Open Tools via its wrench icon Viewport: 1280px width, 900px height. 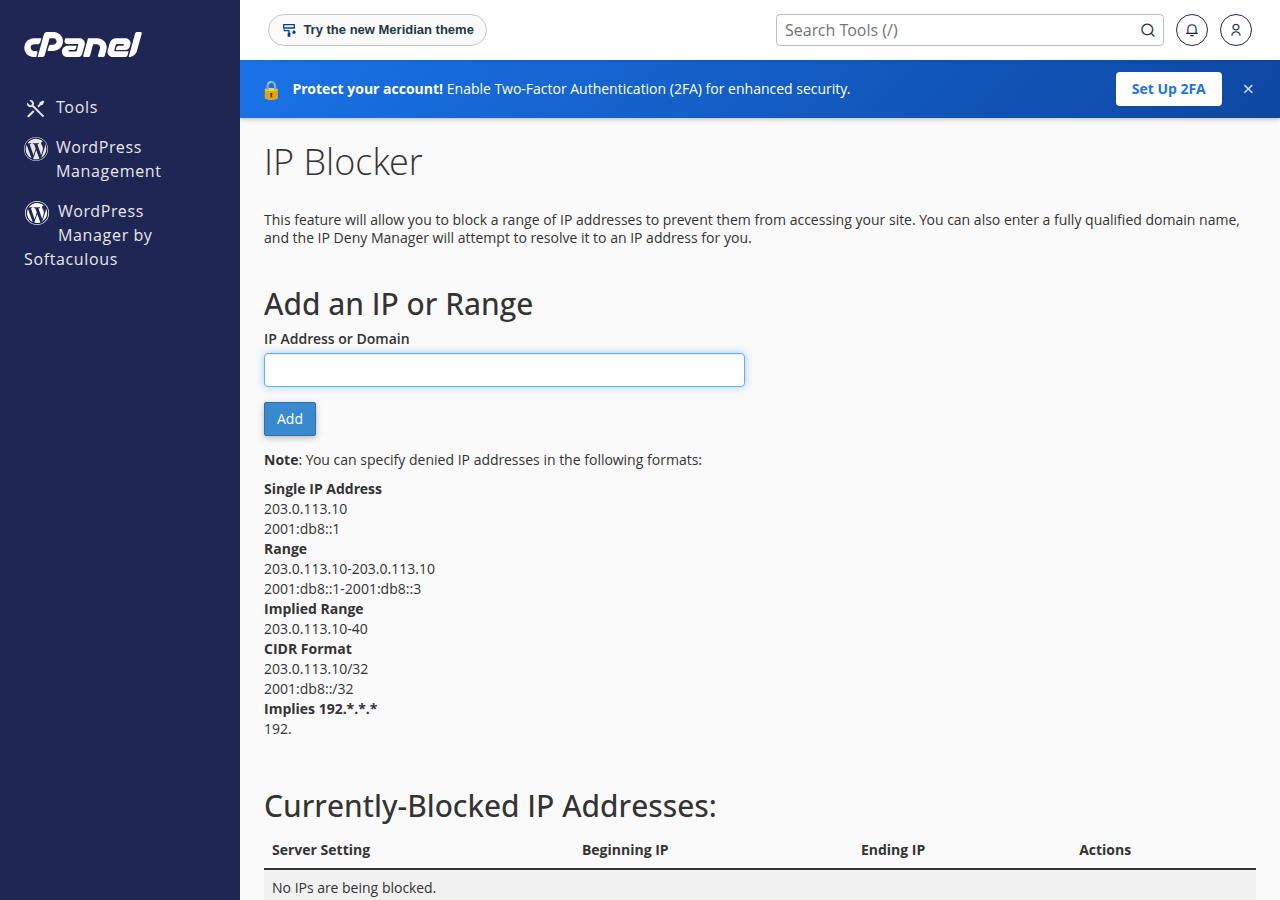pyautogui.click(x=36, y=108)
